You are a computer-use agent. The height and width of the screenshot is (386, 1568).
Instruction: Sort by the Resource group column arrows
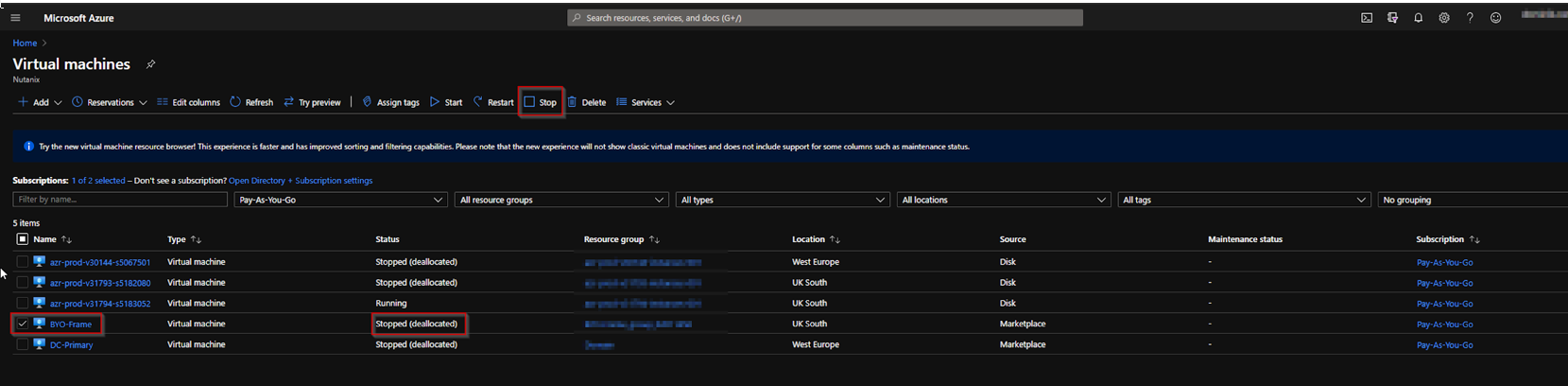point(654,239)
